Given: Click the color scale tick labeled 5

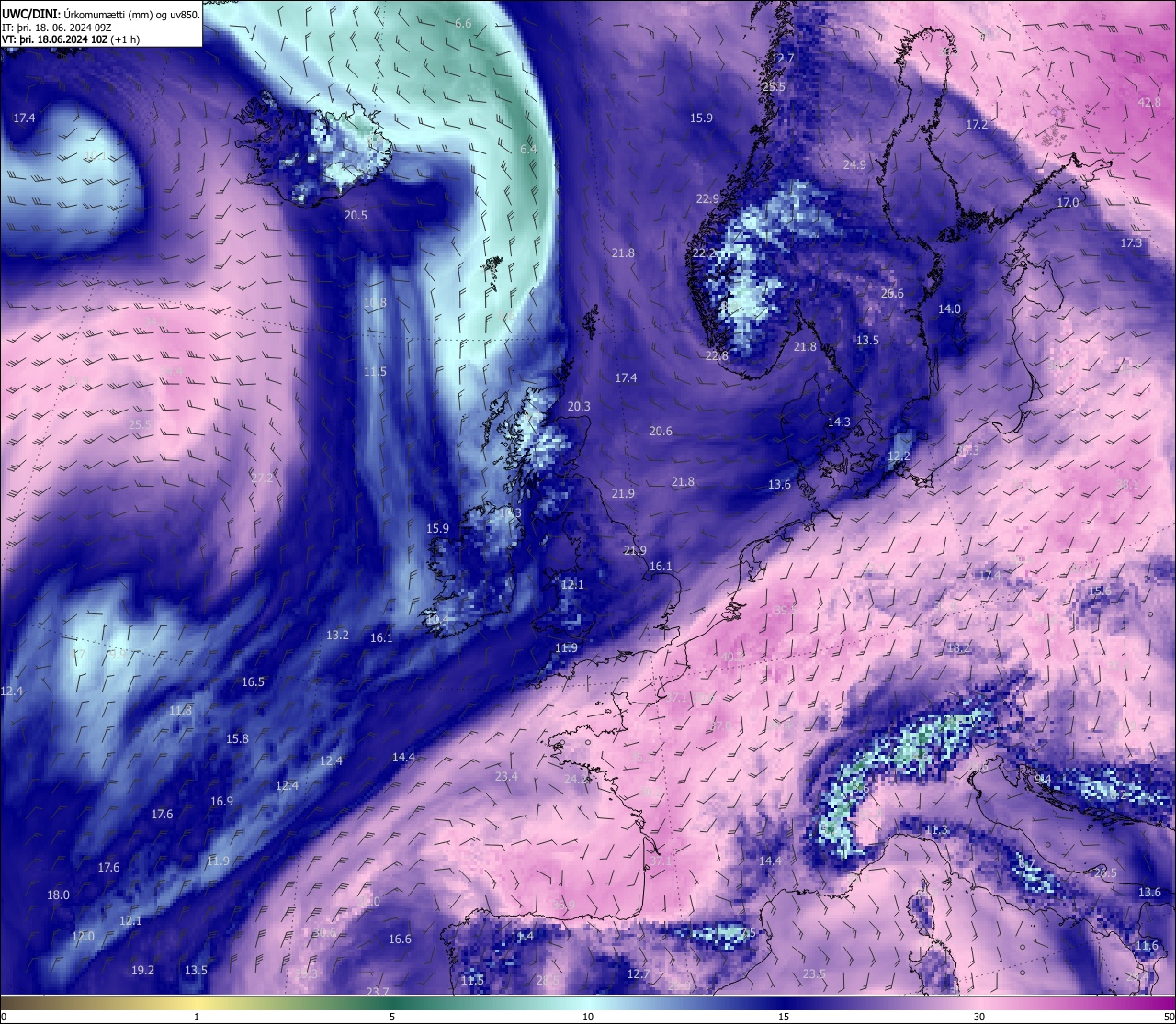Looking at the screenshot, I should tap(392, 1017).
